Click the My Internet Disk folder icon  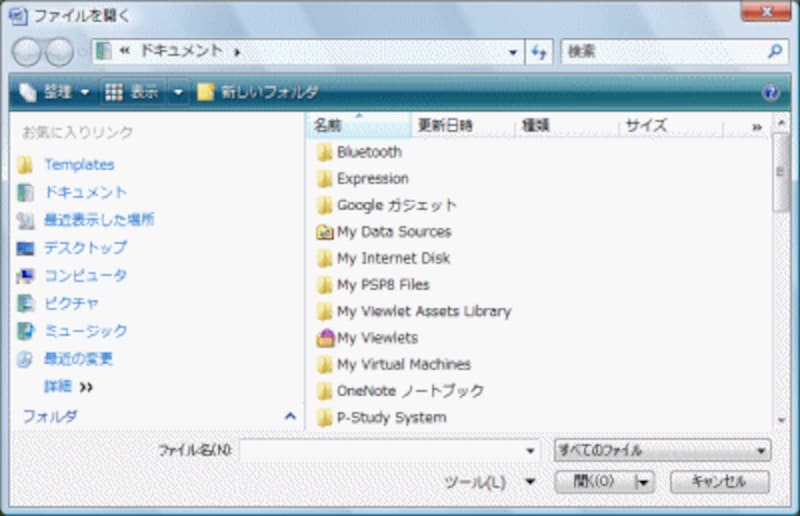pyautogui.click(x=324, y=258)
